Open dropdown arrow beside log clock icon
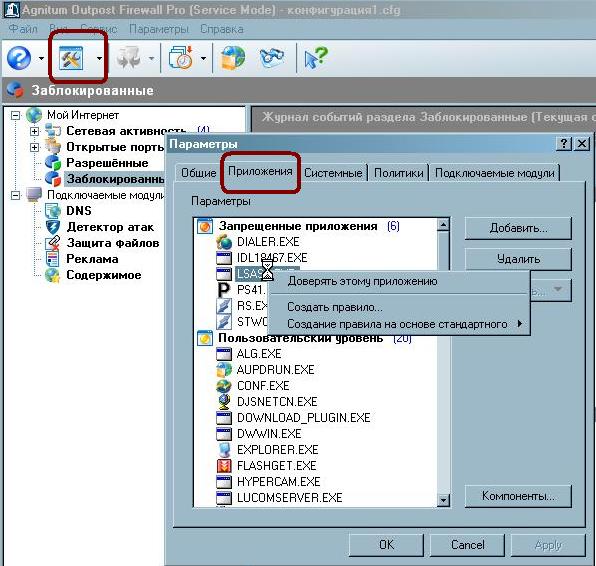Screen dimensions: 596x566 coord(203,59)
